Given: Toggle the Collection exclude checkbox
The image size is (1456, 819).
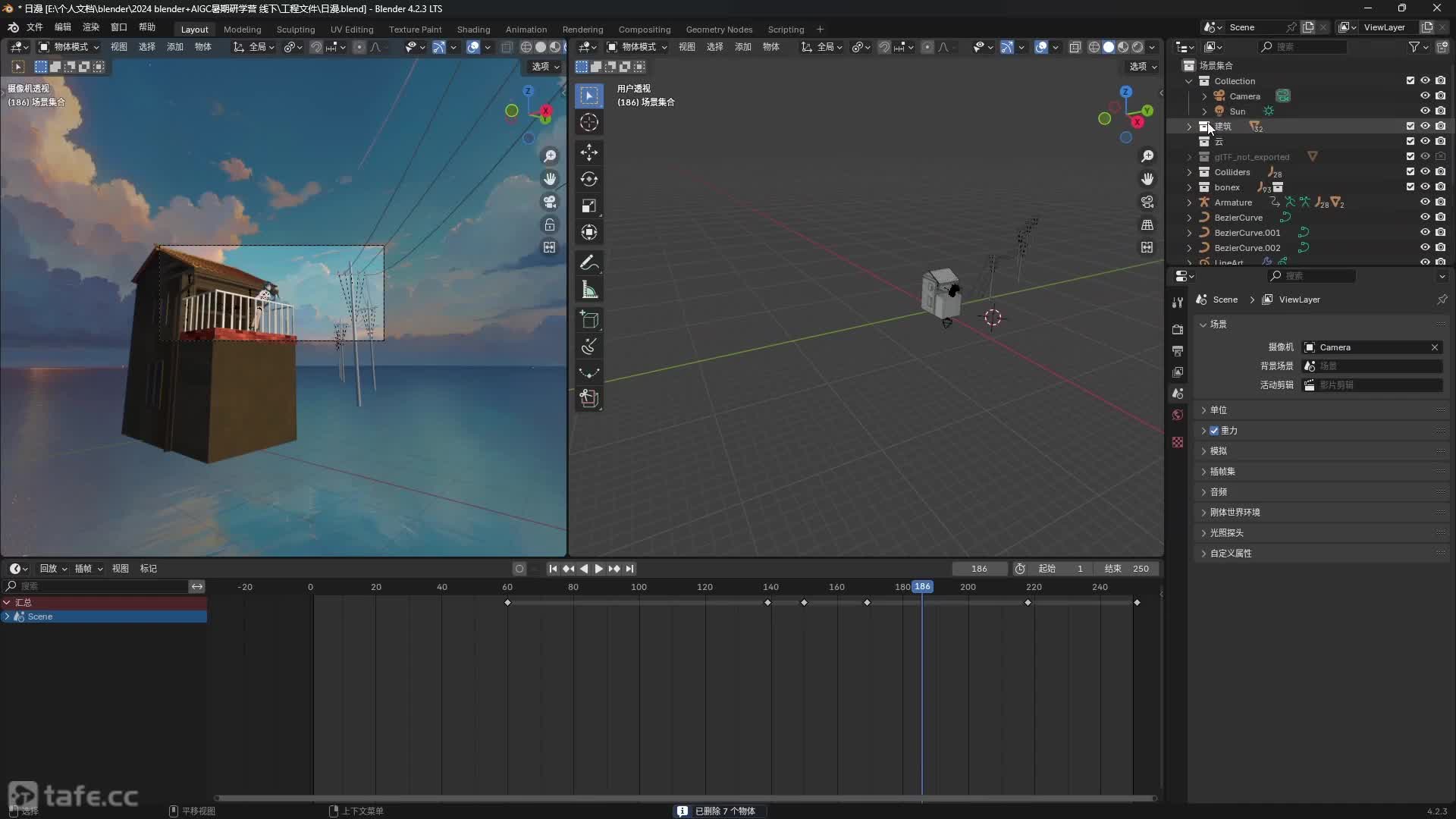Looking at the screenshot, I should pos(1410,81).
